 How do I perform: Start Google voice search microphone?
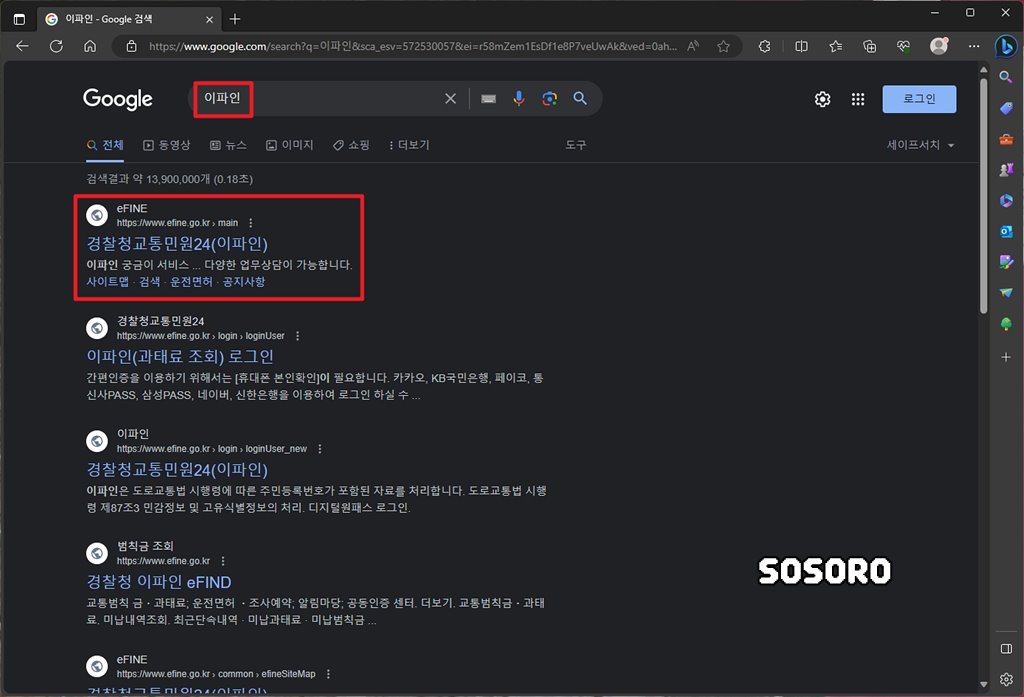pyautogui.click(x=519, y=99)
